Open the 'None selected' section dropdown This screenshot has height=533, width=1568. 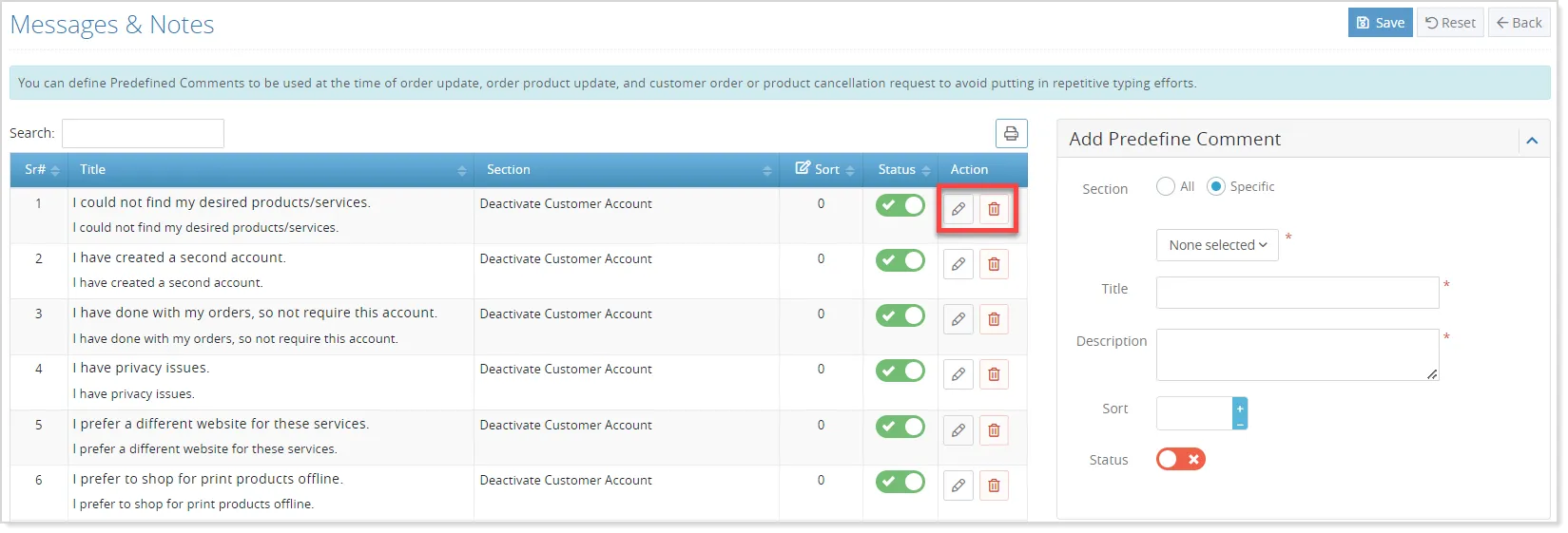point(1217,245)
